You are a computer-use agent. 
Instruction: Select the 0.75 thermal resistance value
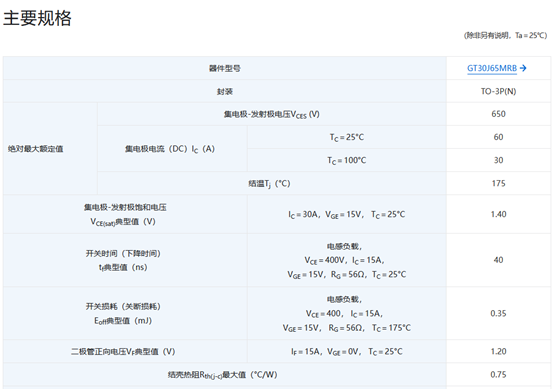pos(498,375)
